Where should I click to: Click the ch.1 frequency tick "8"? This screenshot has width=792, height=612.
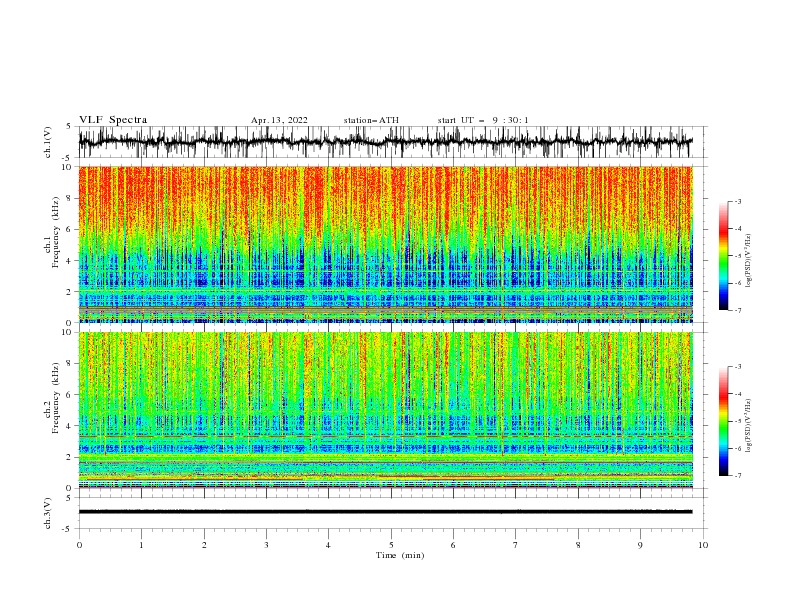(70, 198)
